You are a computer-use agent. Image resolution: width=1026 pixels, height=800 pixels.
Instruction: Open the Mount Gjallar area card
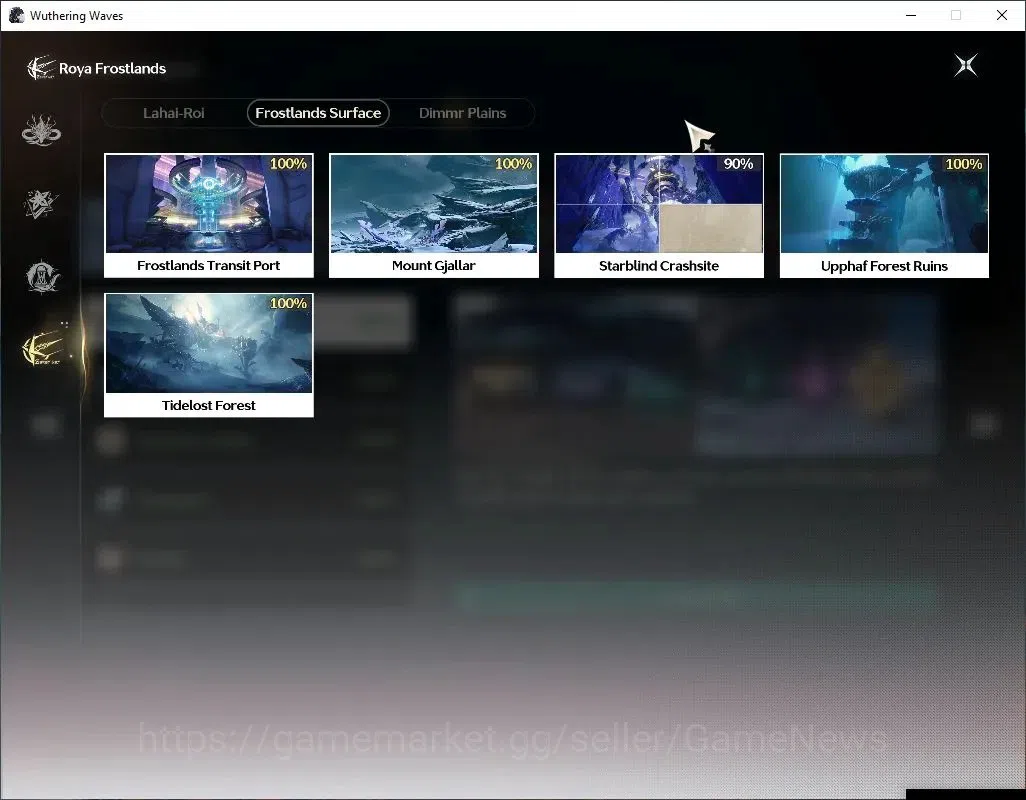coord(434,216)
